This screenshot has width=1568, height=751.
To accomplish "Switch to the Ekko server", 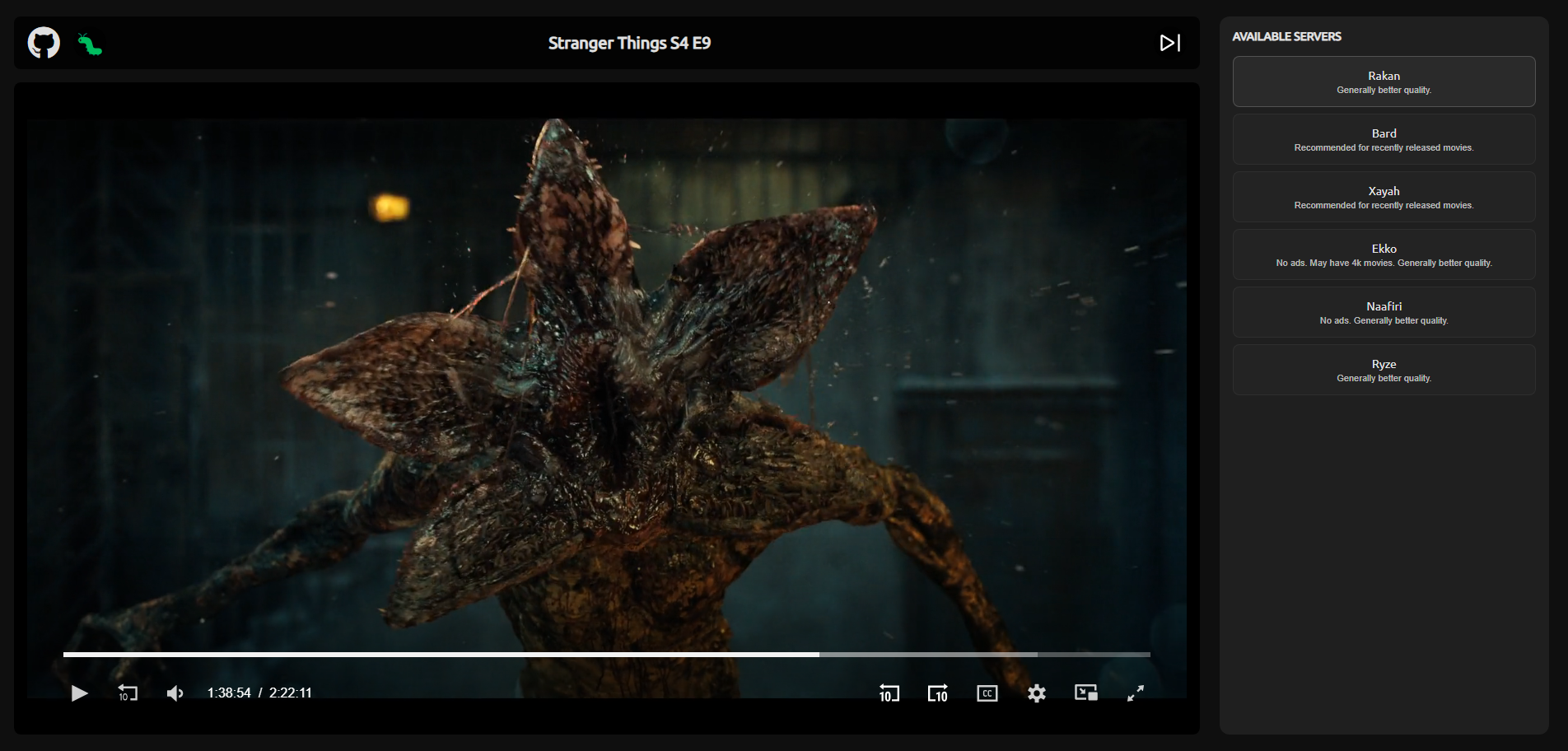I will click(1384, 254).
